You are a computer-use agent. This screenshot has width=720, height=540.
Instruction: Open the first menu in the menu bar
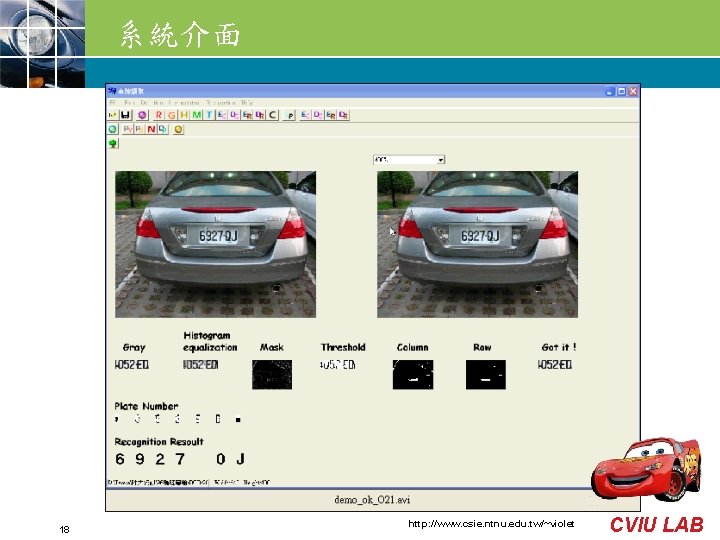pos(112,102)
